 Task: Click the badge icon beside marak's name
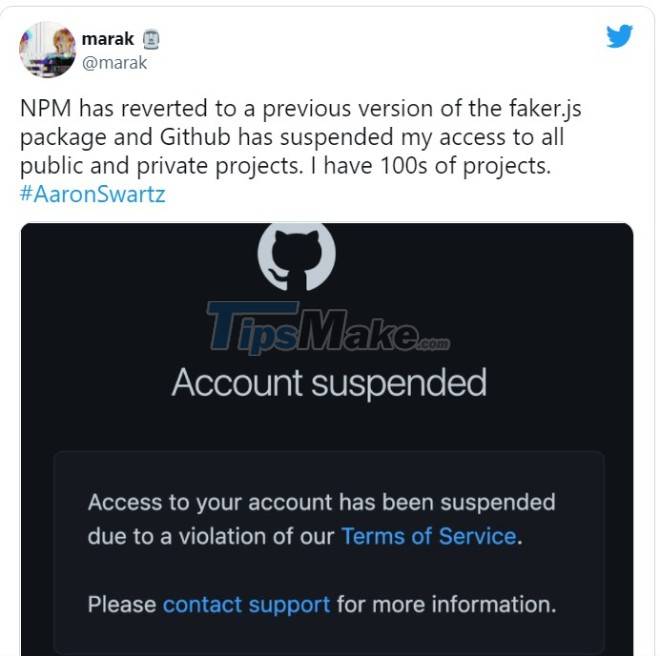coord(151,40)
